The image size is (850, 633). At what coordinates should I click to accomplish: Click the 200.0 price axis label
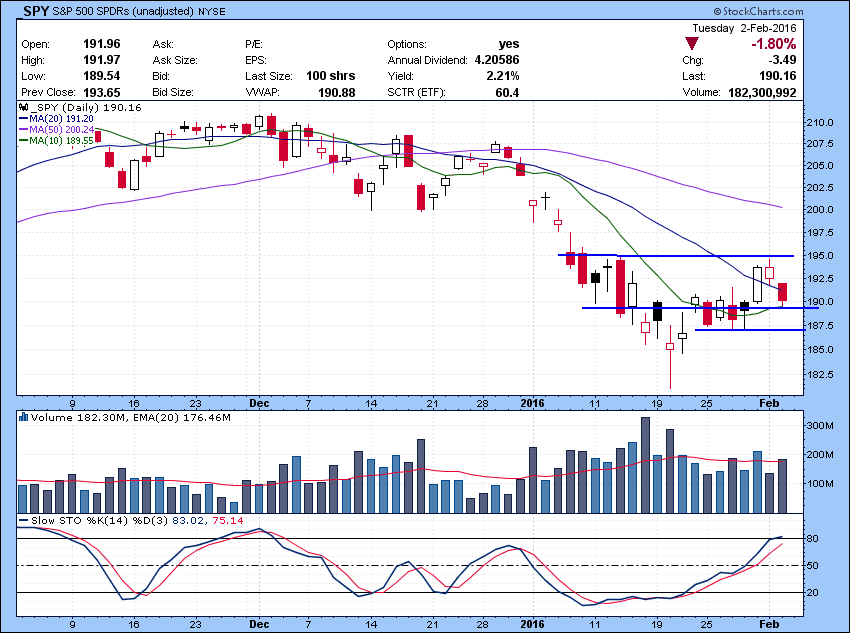(x=820, y=209)
